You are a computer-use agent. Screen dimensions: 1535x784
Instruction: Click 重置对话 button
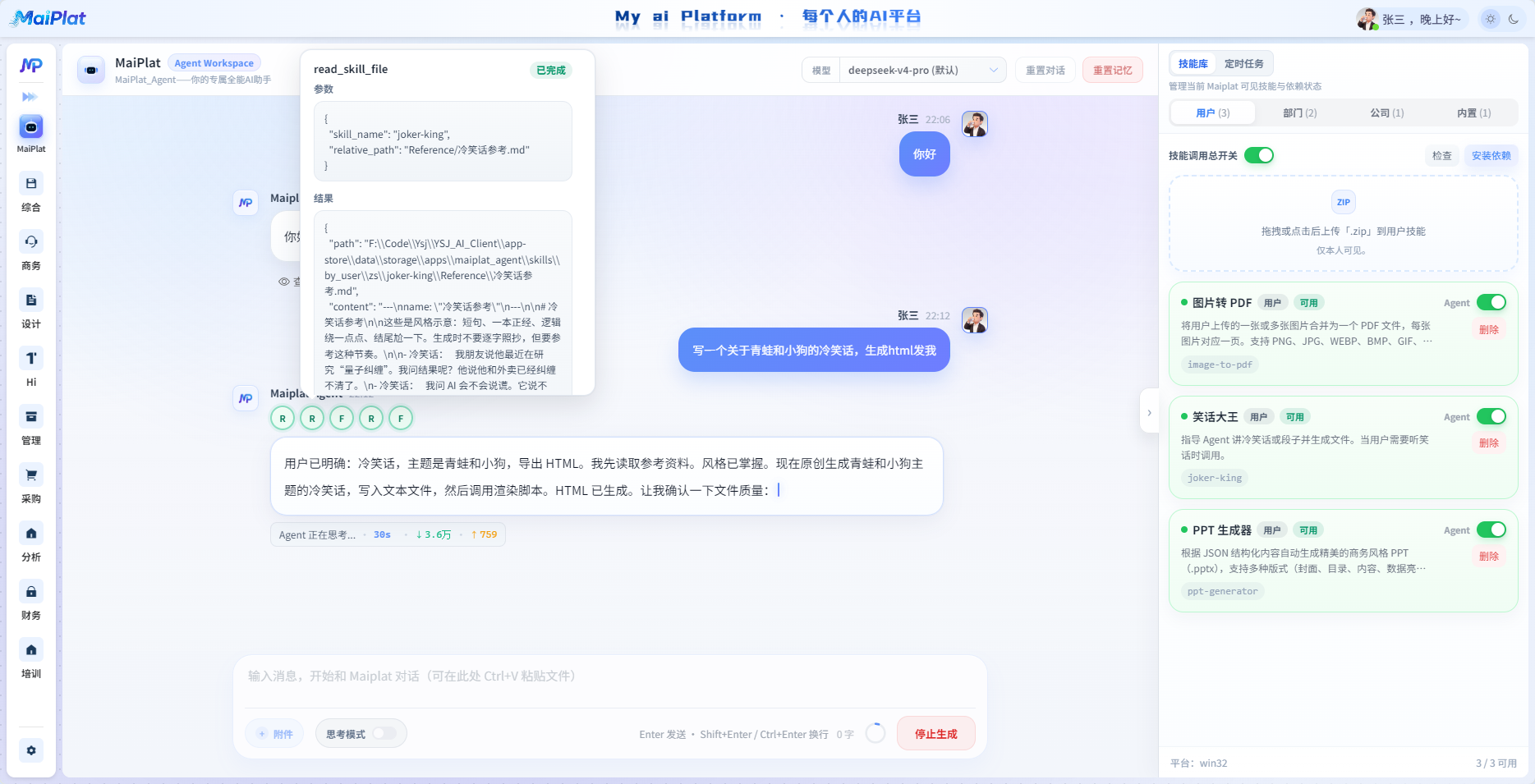pos(1045,71)
